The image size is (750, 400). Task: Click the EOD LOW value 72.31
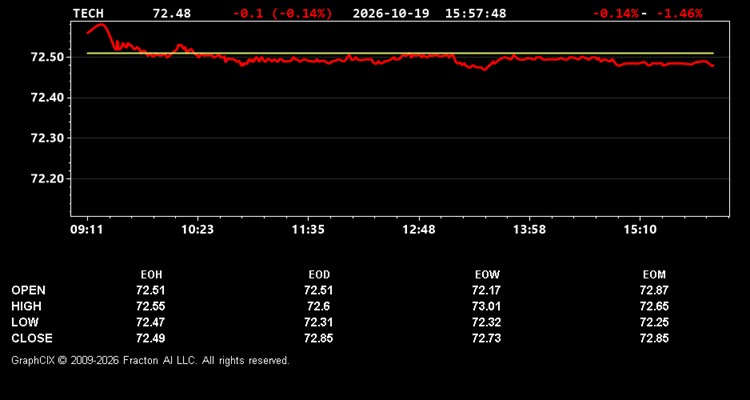pos(319,322)
